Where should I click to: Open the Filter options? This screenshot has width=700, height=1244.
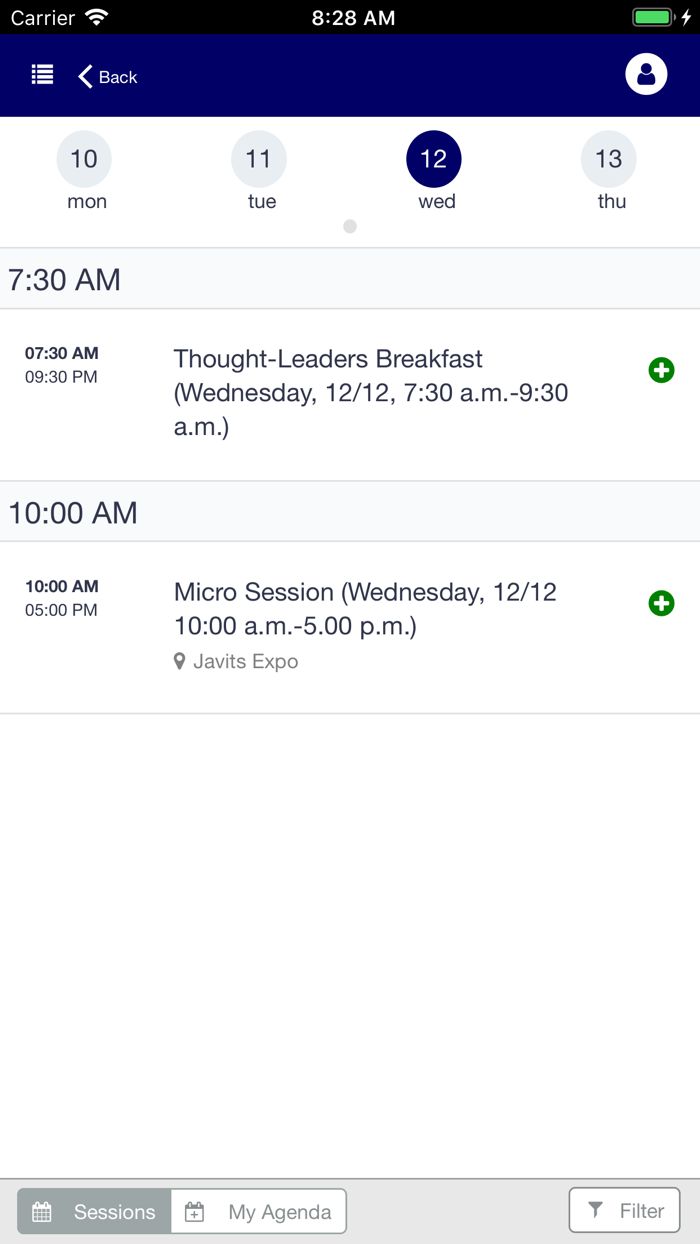[624, 1210]
